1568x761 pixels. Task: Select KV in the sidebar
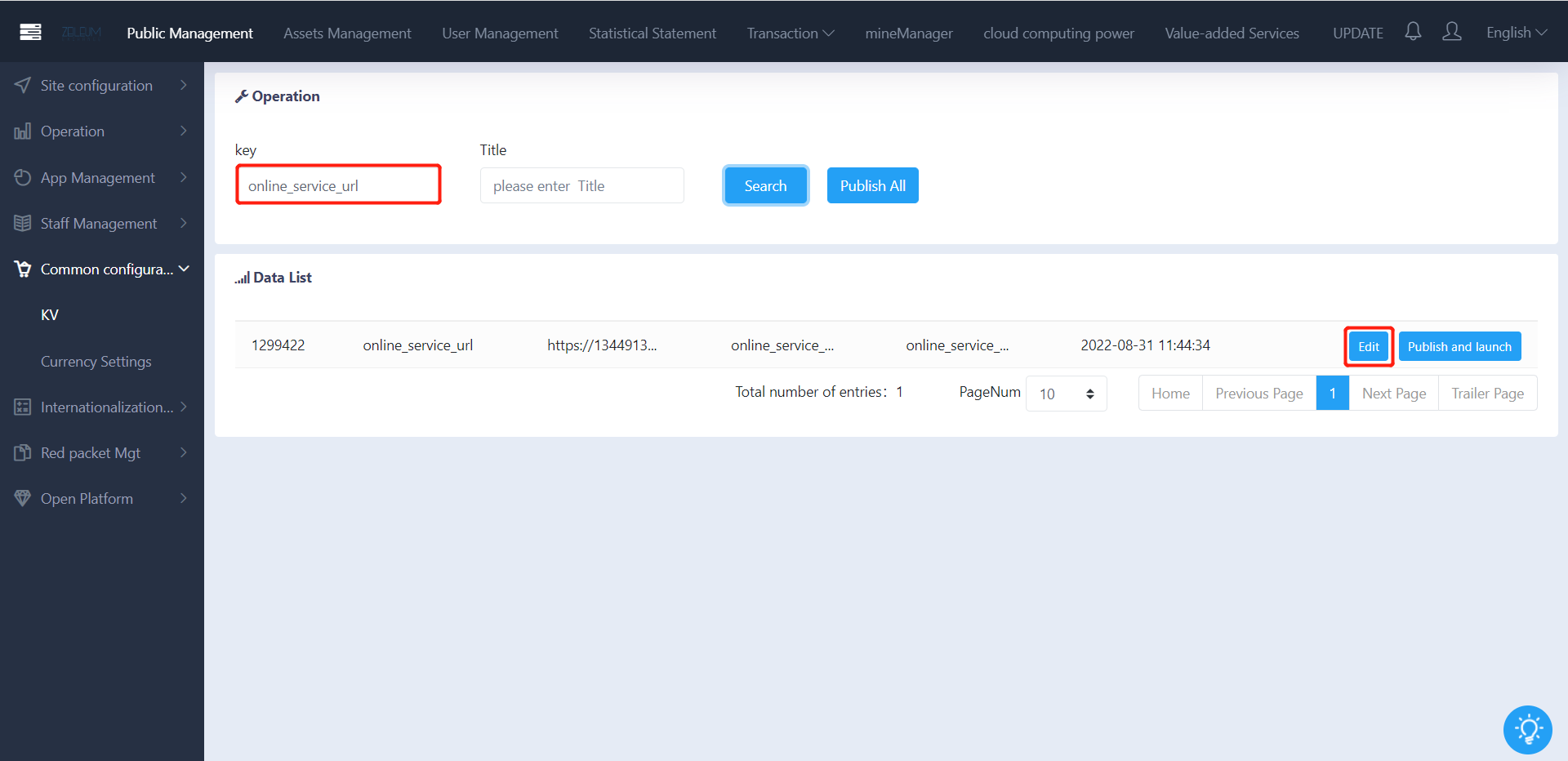pyautogui.click(x=50, y=315)
